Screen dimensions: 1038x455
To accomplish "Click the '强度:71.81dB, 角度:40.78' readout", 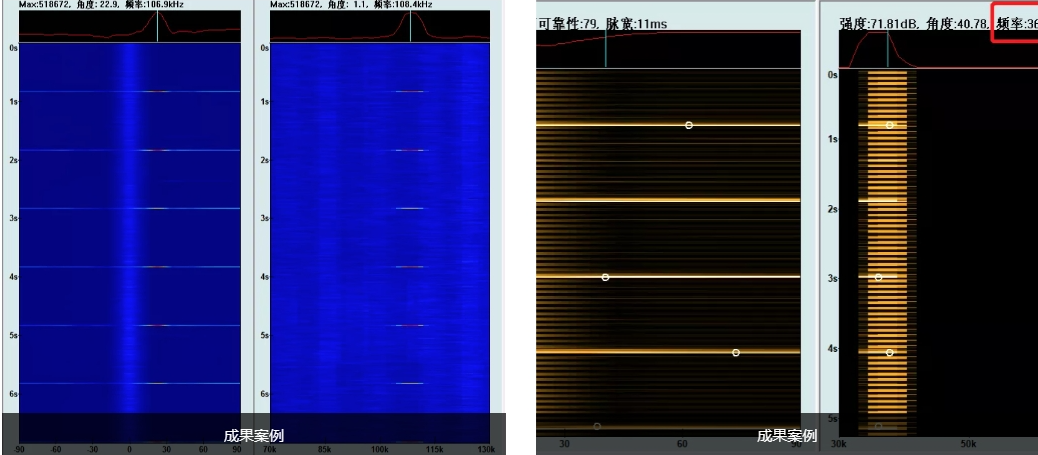I will pos(914,25).
